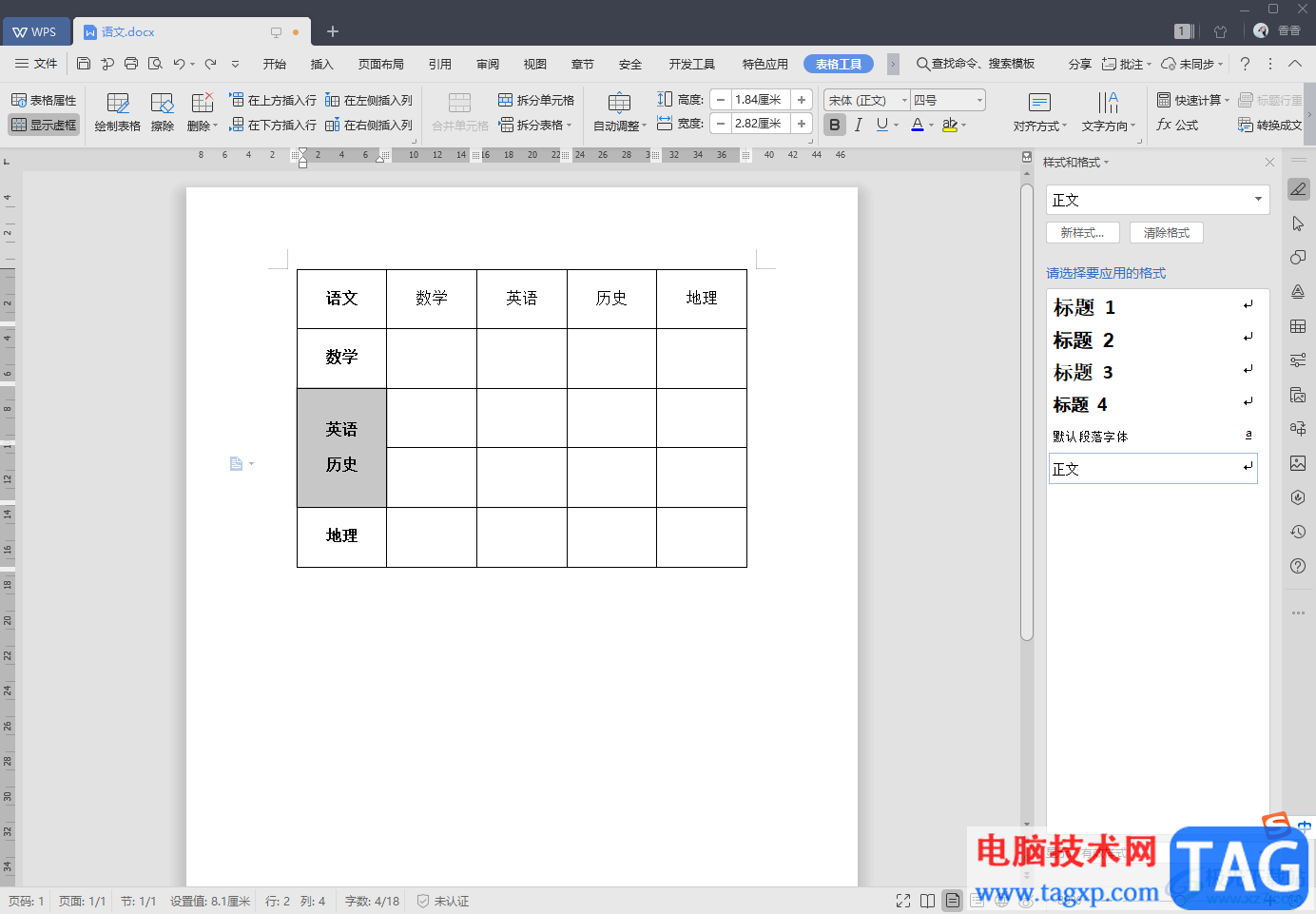The height and width of the screenshot is (914, 1316).
Task: Click the styles pencil icon in sidebar
Action: coord(1298,189)
